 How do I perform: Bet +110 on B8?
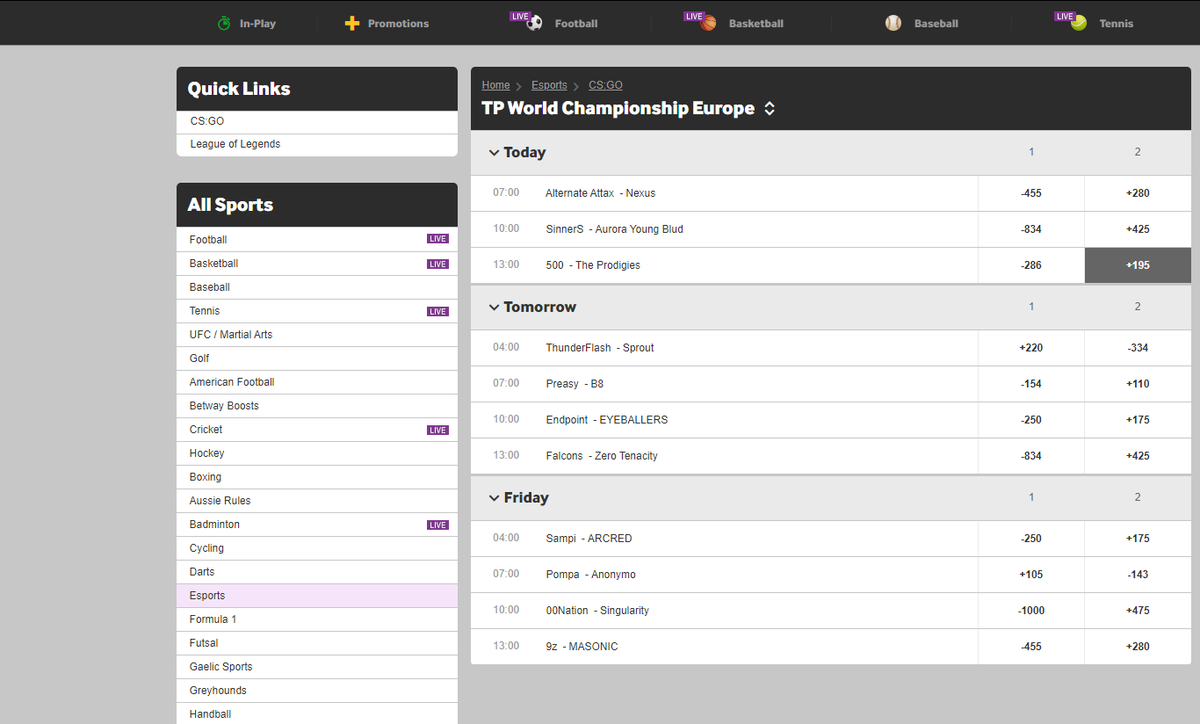tap(1137, 384)
